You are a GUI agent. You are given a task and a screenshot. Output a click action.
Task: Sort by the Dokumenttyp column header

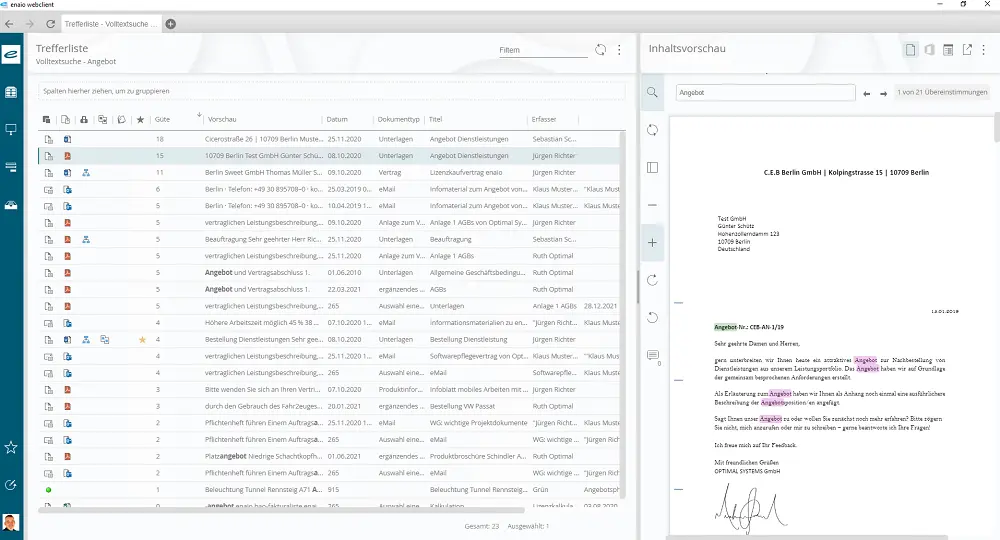click(x=399, y=119)
